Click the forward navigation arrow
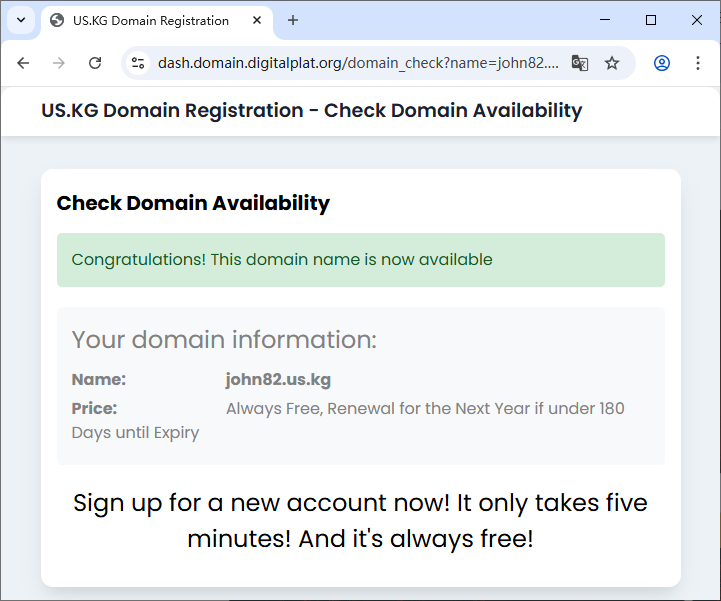Screen dimensions: 721x601 (x=59, y=63)
